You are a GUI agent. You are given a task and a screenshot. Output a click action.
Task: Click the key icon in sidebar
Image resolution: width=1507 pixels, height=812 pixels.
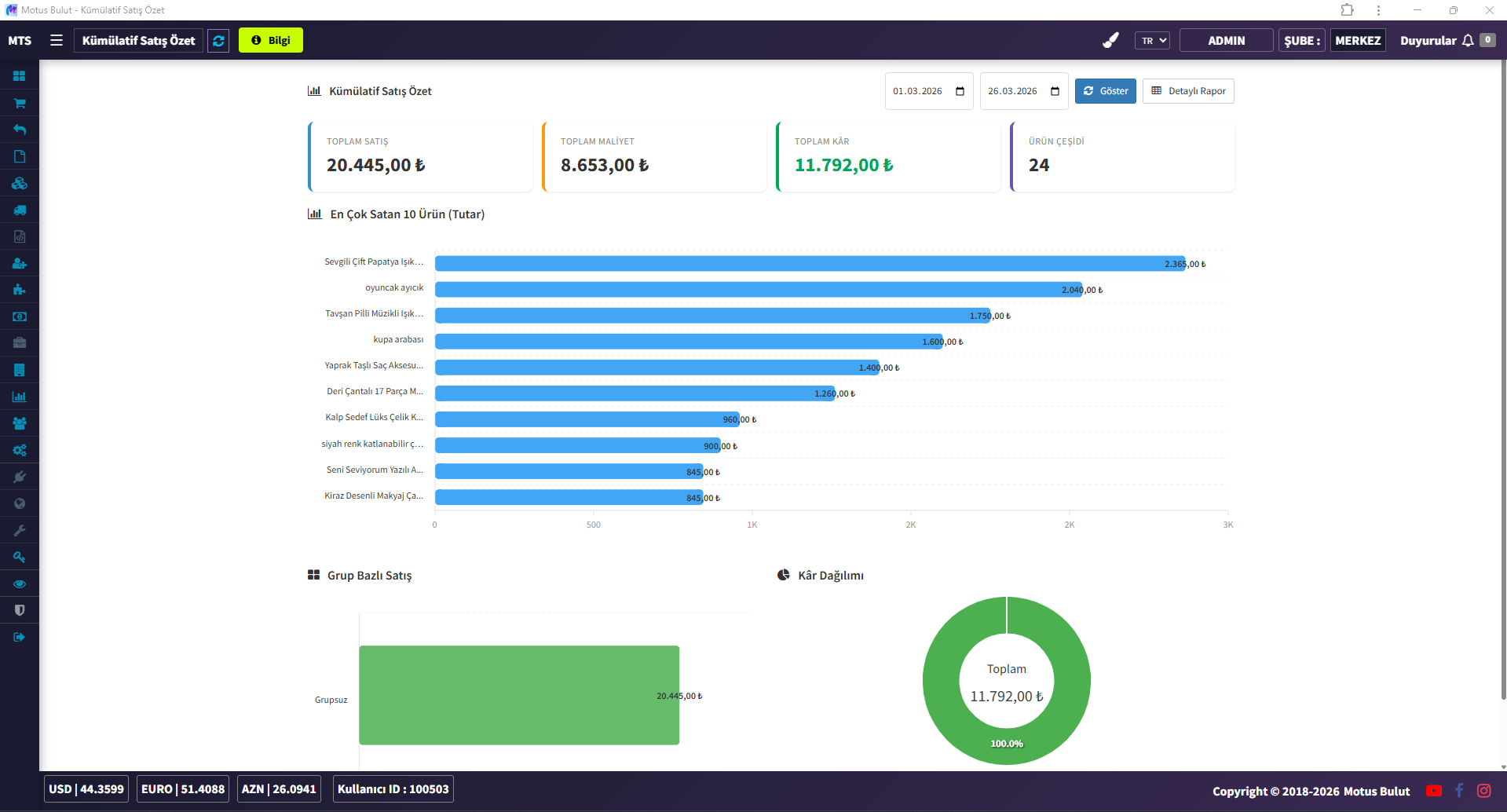(x=20, y=557)
